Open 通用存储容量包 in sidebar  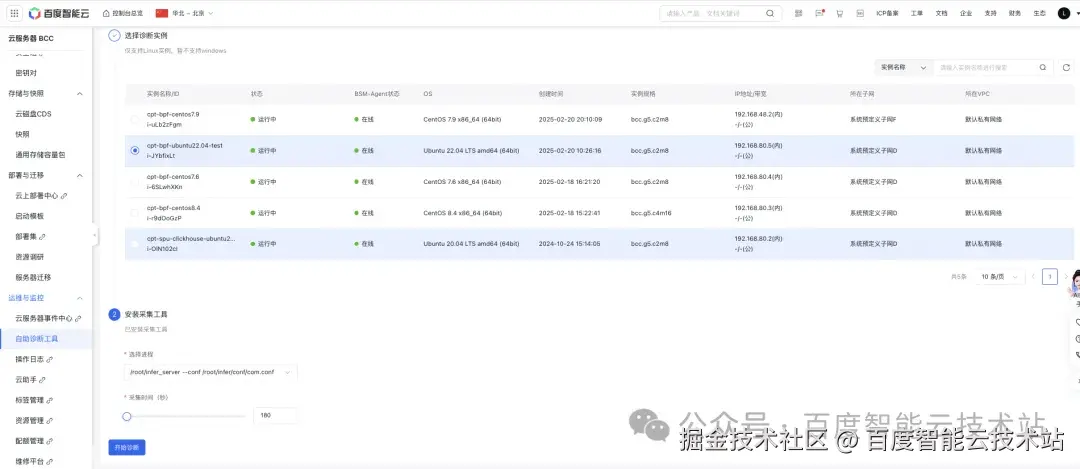point(40,155)
